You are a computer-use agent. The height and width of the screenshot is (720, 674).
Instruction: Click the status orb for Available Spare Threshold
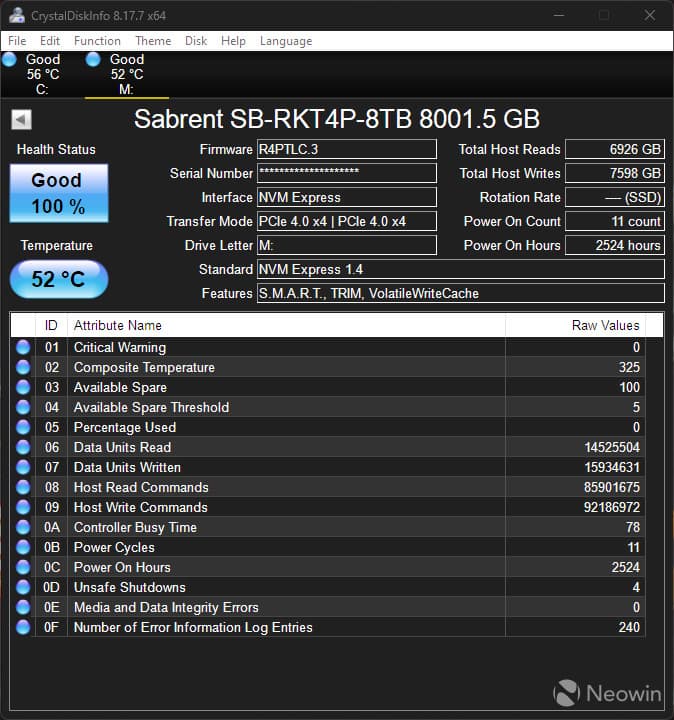click(23, 407)
